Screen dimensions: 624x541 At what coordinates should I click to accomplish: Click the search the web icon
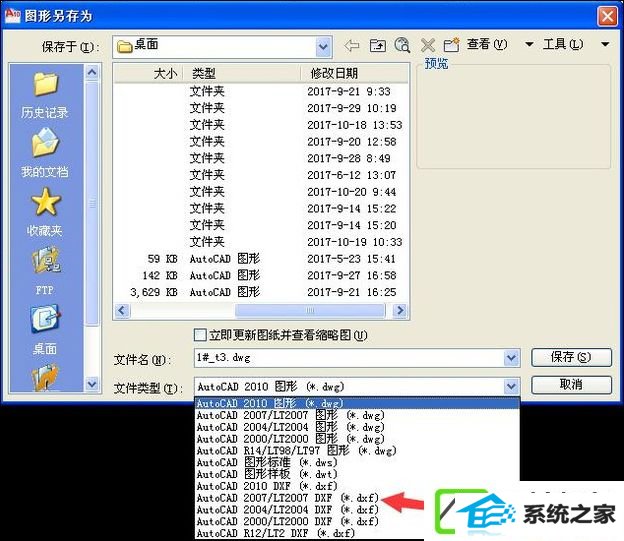pos(402,45)
